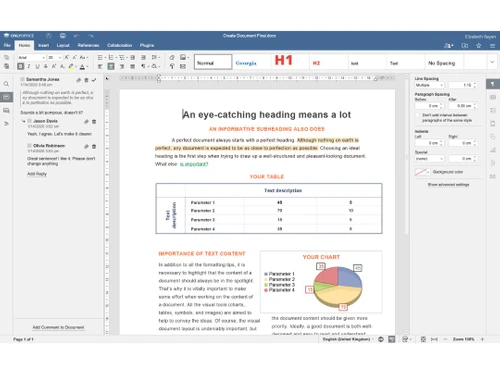This screenshot has width=500, height=375.
Task: Justify the paragraph text
Action: click(133, 66)
